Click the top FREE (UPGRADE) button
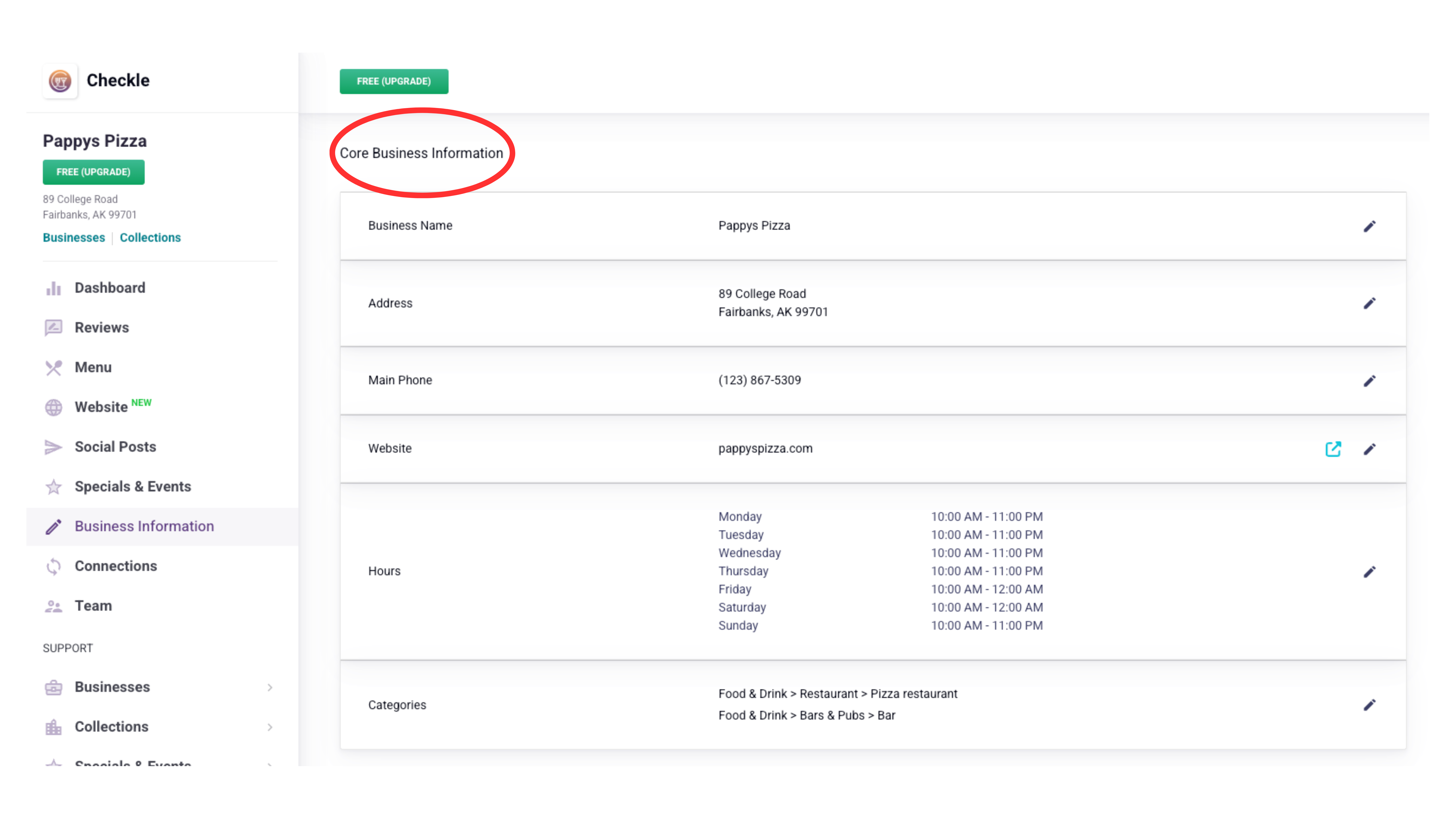Viewport: 1456px width, 819px height. coord(394,81)
